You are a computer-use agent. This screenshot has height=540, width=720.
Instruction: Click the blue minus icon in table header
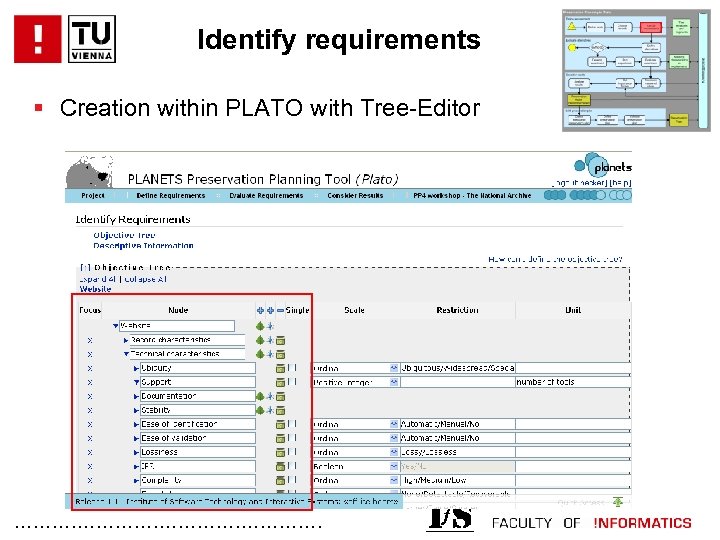pyautogui.click(x=280, y=310)
